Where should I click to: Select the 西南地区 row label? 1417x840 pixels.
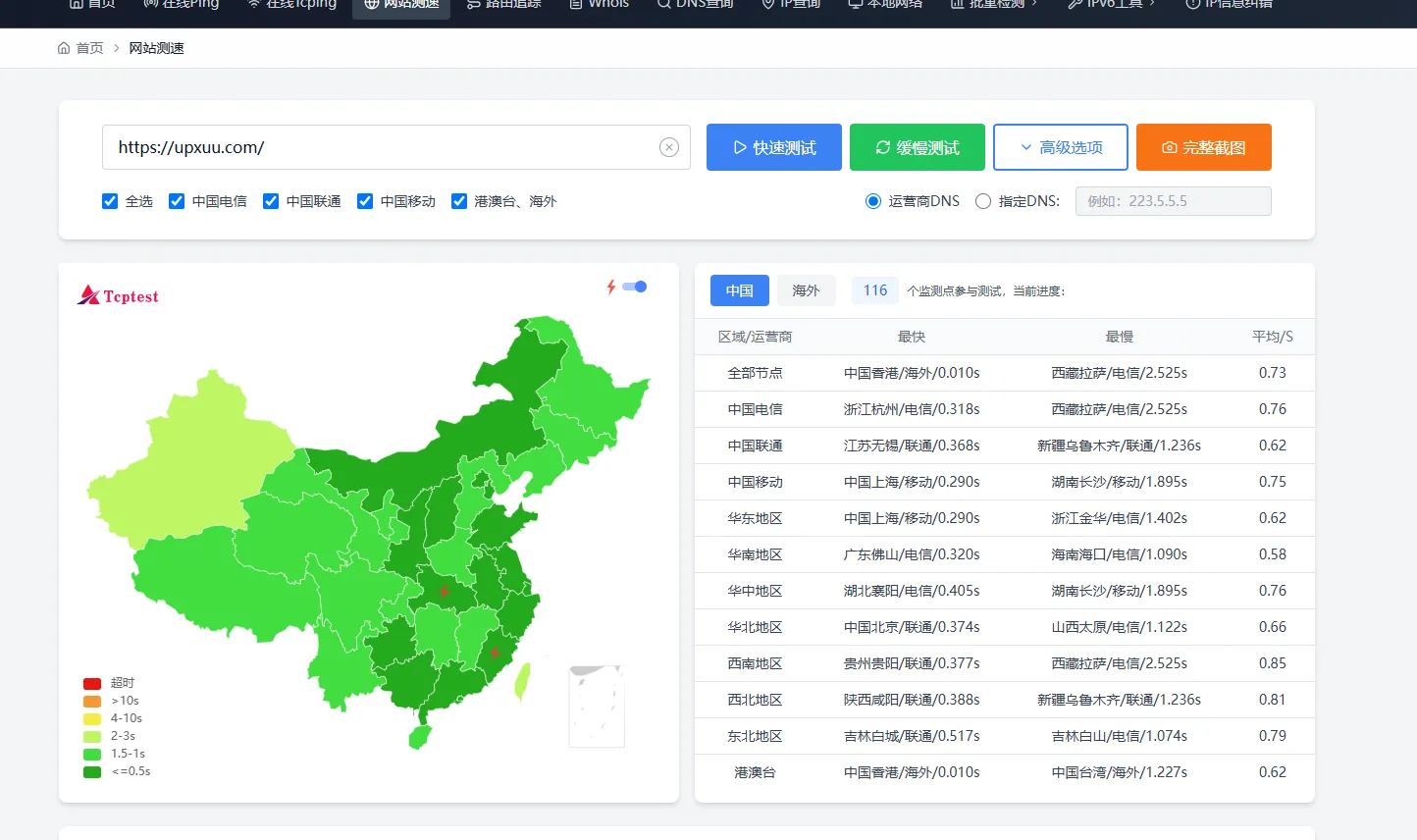tap(755, 663)
